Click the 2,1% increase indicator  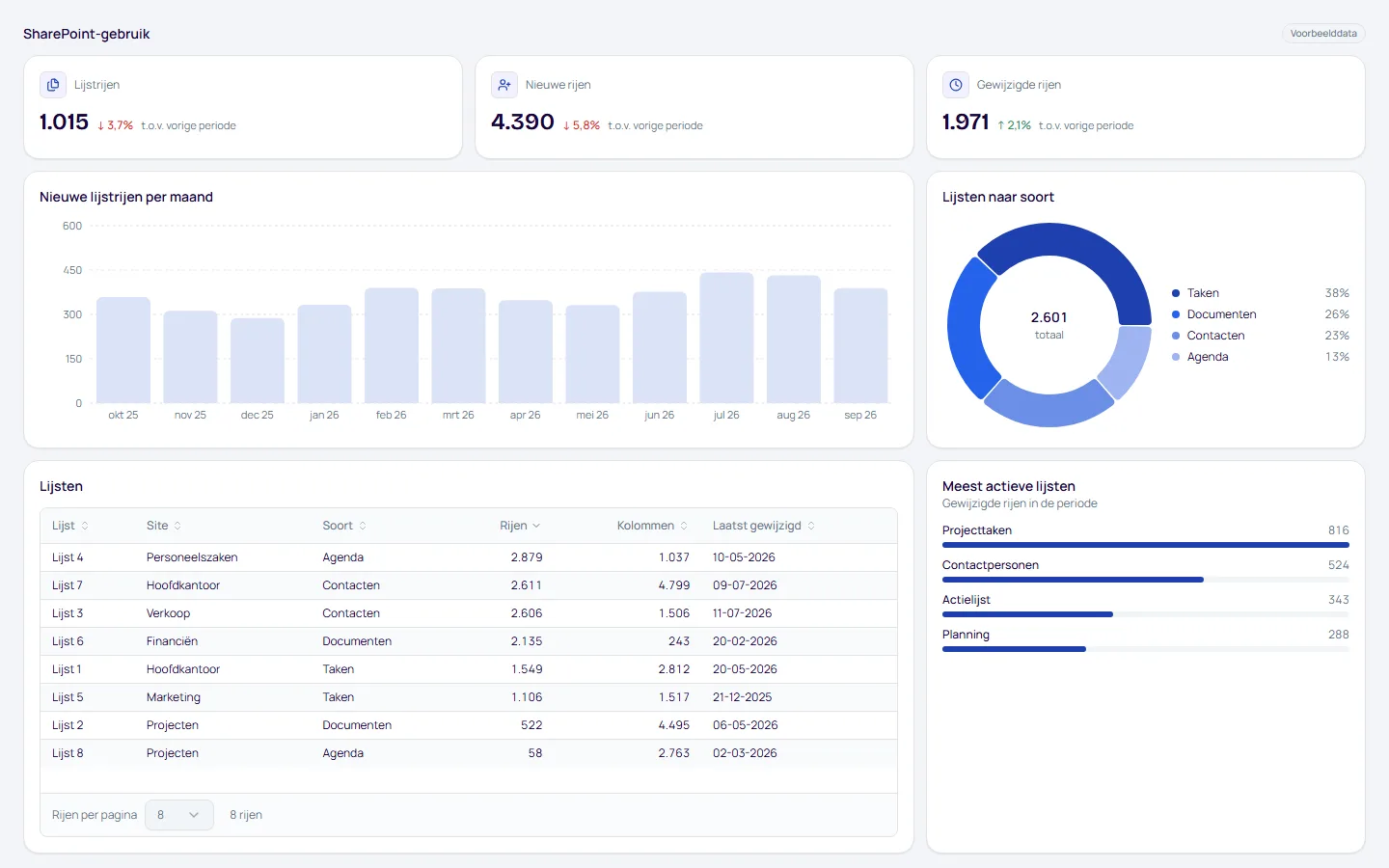click(x=1014, y=125)
